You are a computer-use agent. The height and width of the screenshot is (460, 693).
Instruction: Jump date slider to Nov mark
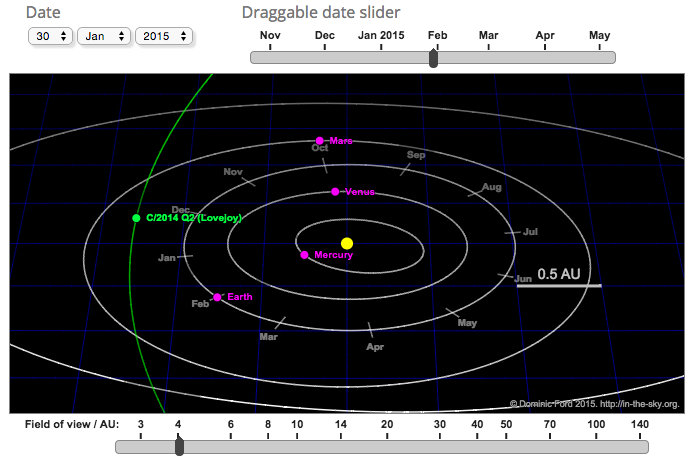click(x=270, y=57)
